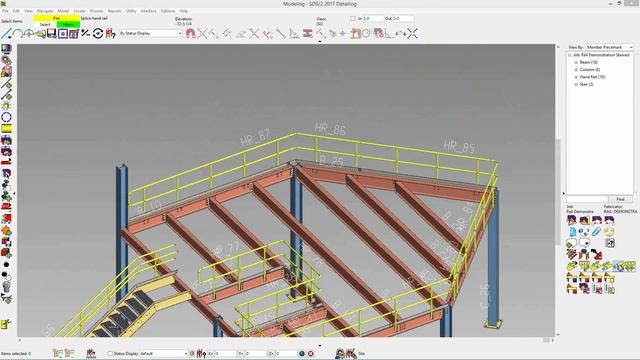Click the paperclip icon in right panel
Viewport: 640px width, 360px height.
coord(597,232)
